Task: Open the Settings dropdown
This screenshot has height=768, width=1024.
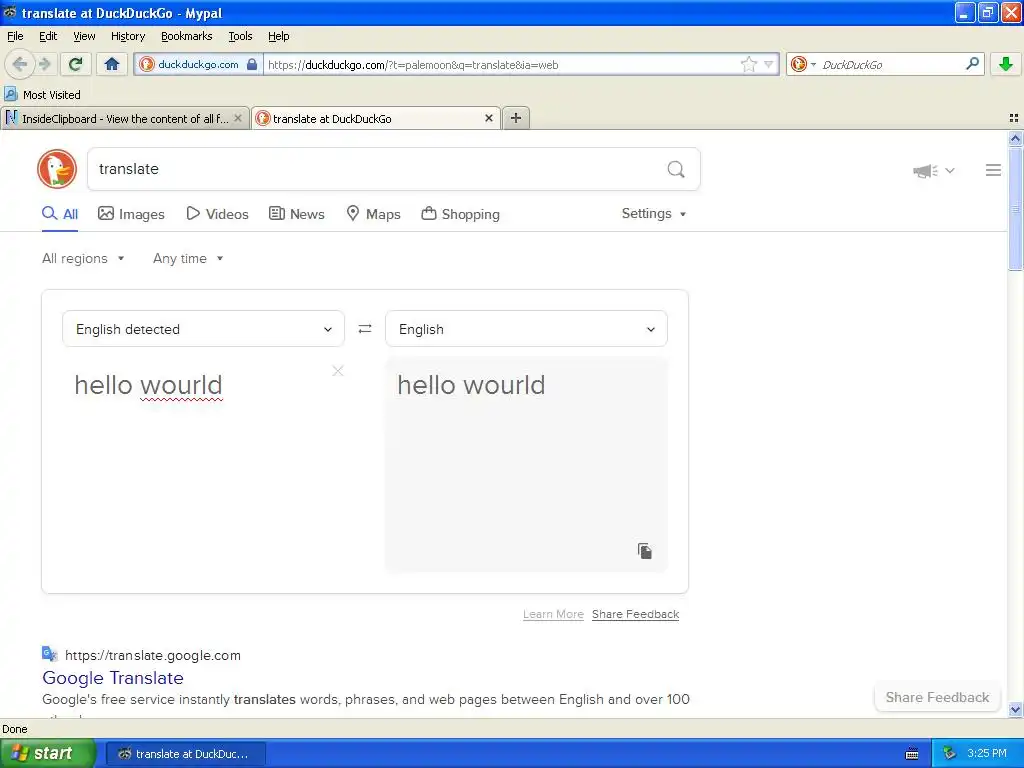Action: click(654, 214)
